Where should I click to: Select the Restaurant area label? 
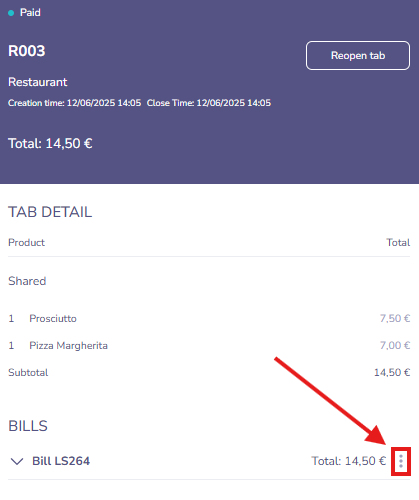[x=38, y=82]
